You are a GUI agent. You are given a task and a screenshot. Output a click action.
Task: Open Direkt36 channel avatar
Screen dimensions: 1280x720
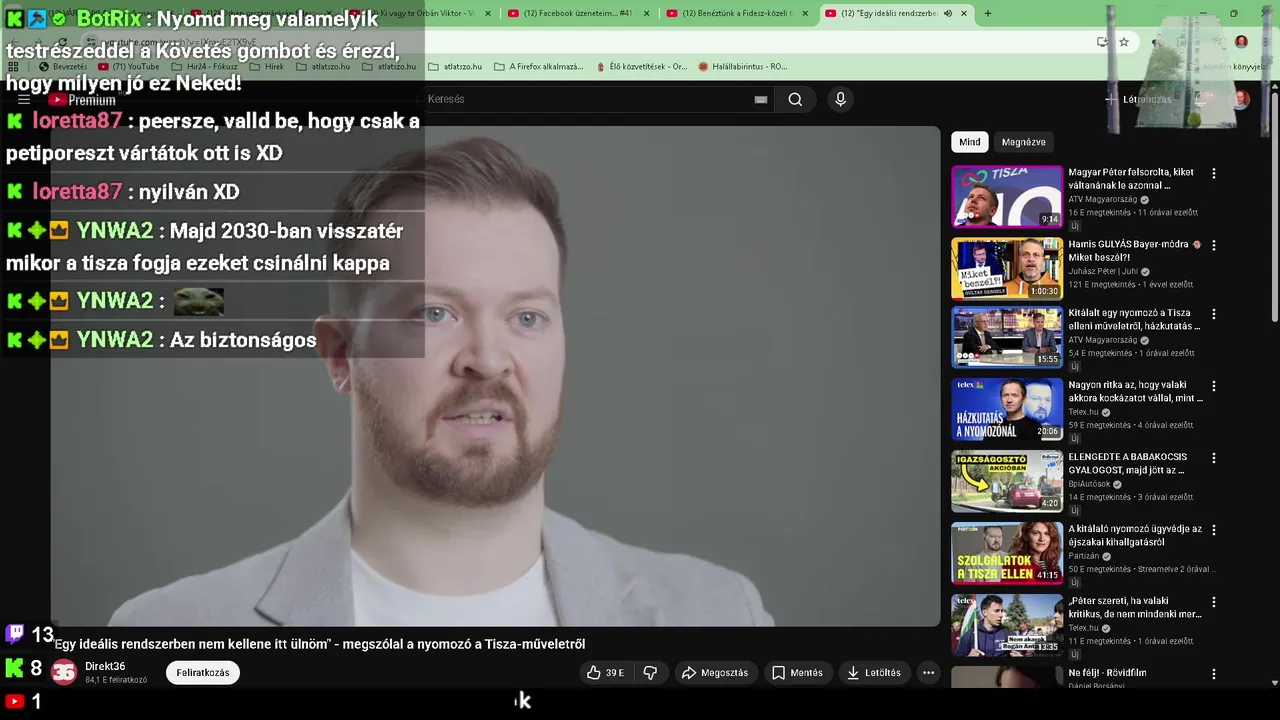tap(64, 672)
